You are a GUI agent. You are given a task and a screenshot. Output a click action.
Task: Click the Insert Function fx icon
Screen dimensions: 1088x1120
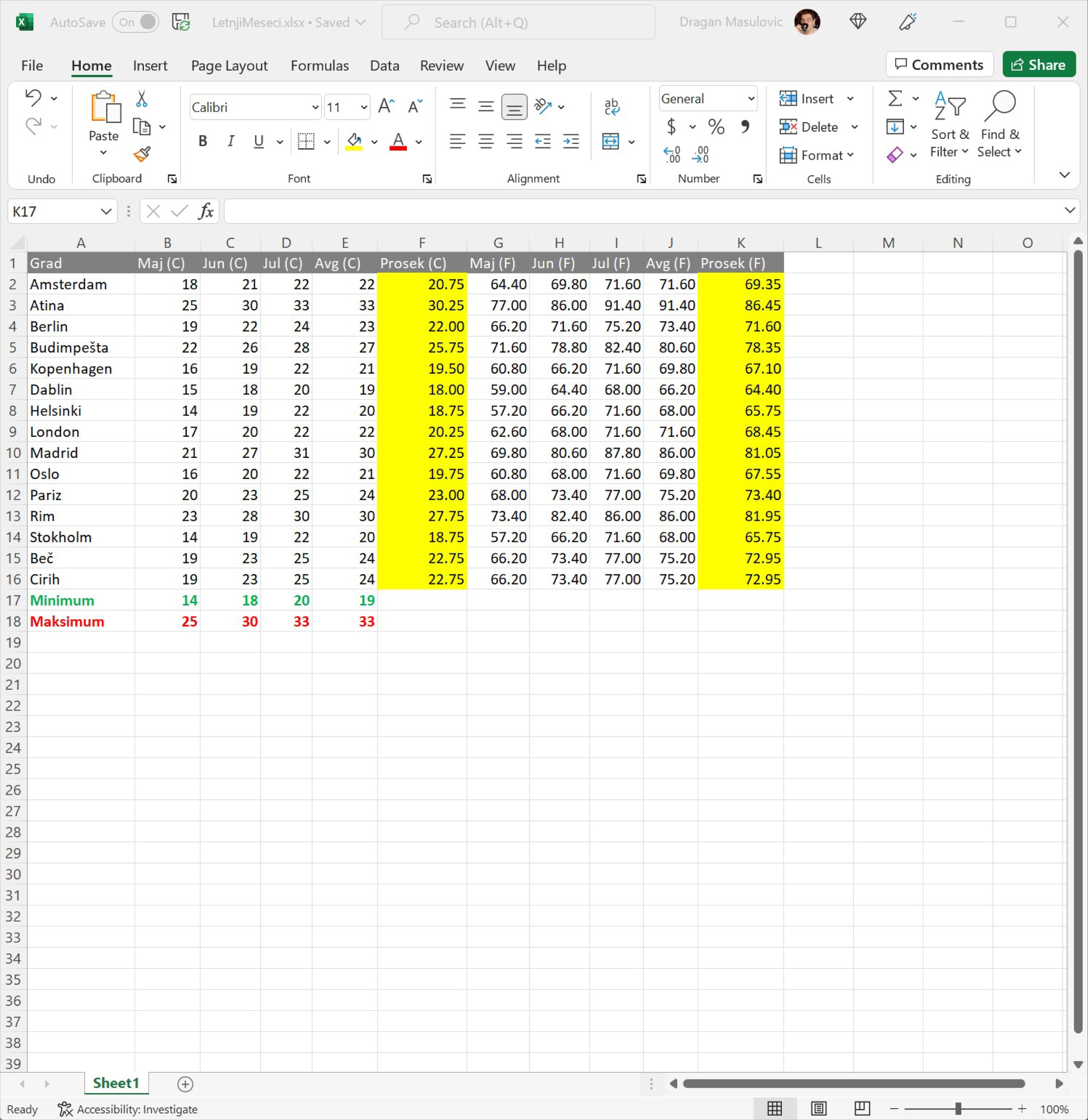pyautogui.click(x=206, y=212)
